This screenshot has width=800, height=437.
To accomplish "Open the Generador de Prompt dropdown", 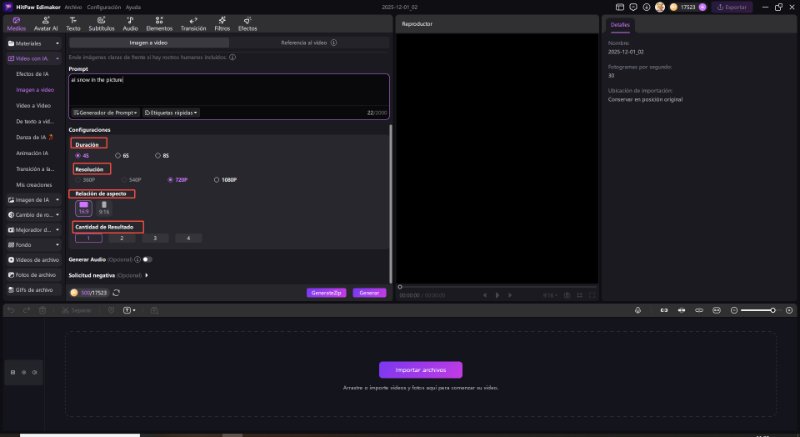I will pos(104,113).
